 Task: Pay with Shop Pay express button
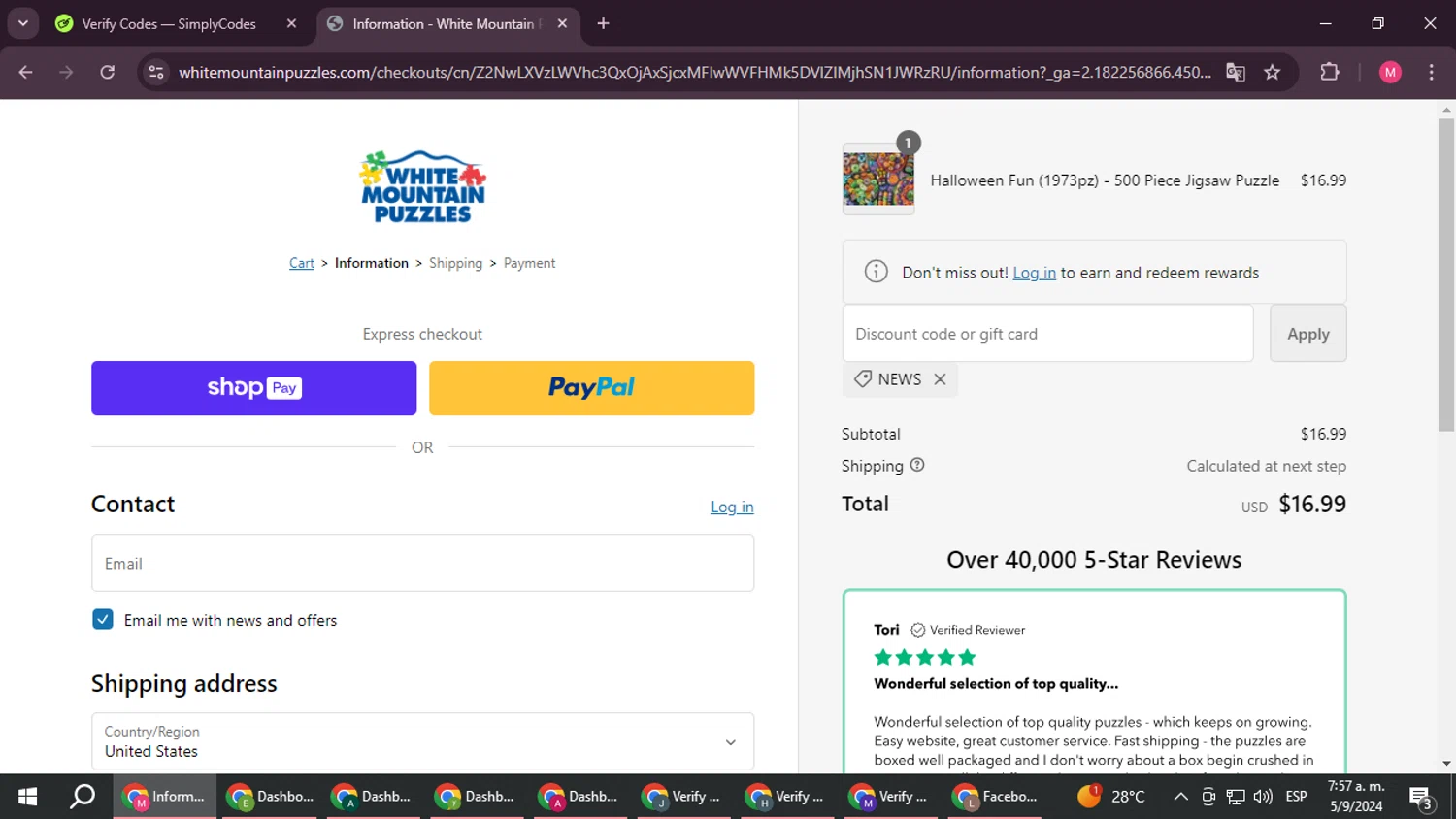click(x=253, y=388)
